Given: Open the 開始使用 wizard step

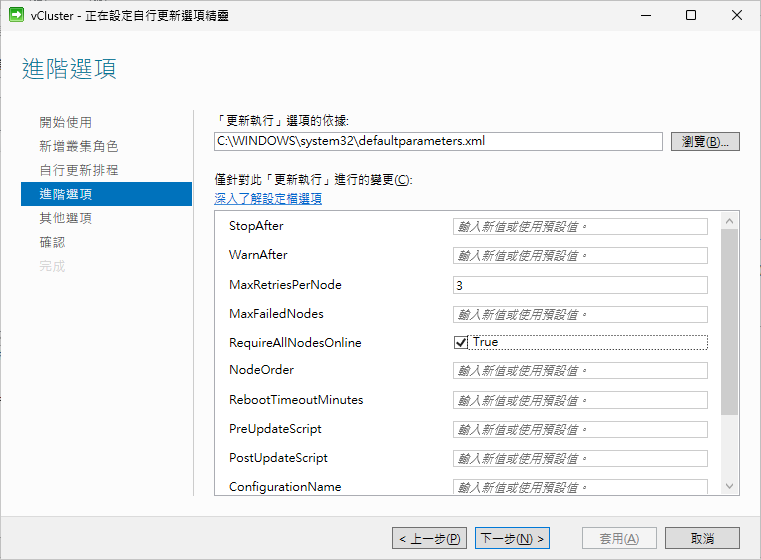Looking at the screenshot, I should (x=66, y=122).
